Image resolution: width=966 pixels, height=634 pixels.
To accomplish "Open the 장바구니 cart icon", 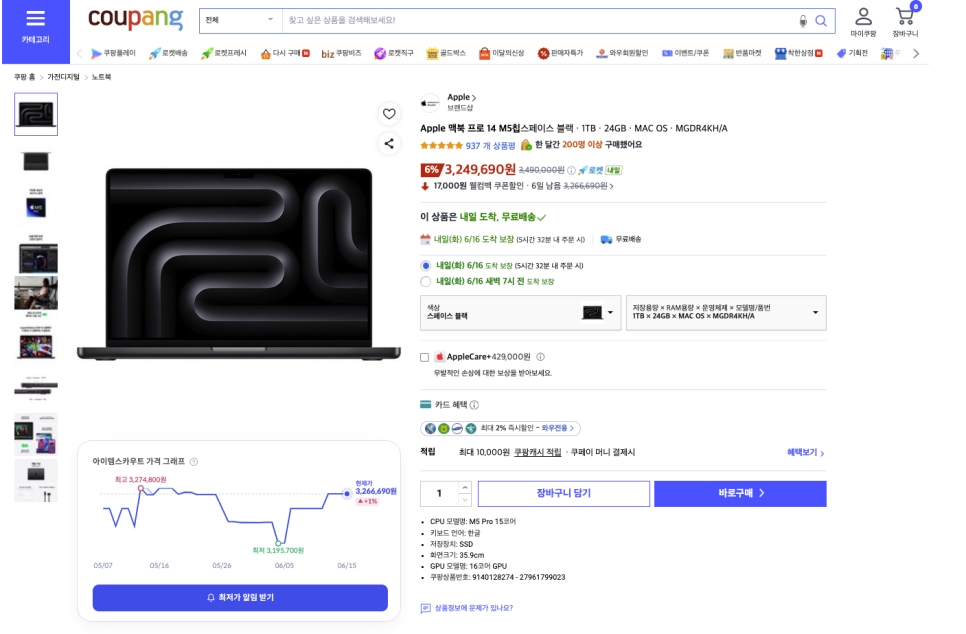I will (x=905, y=22).
